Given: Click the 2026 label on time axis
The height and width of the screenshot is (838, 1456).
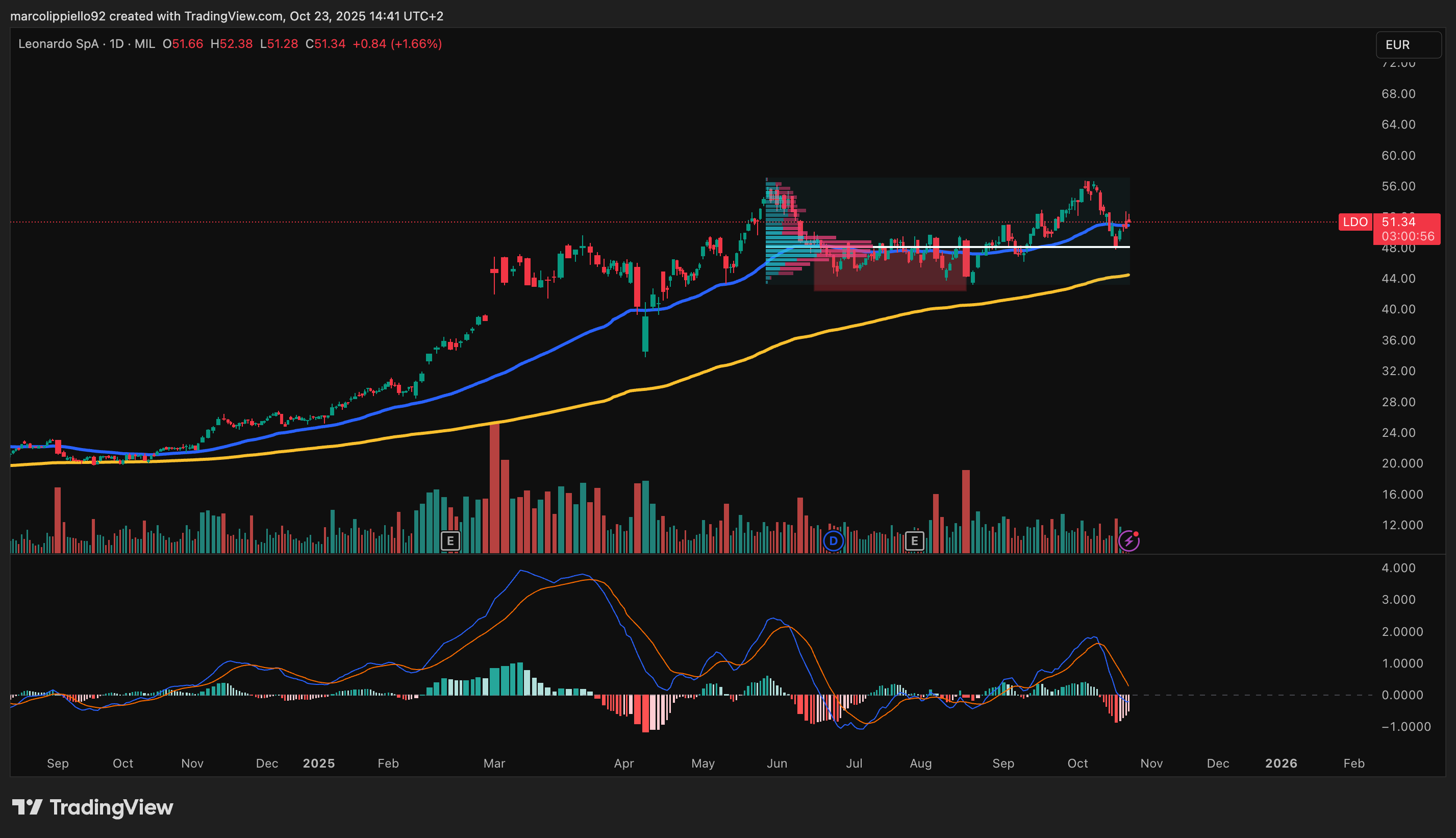Looking at the screenshot, I should 1281,763.
